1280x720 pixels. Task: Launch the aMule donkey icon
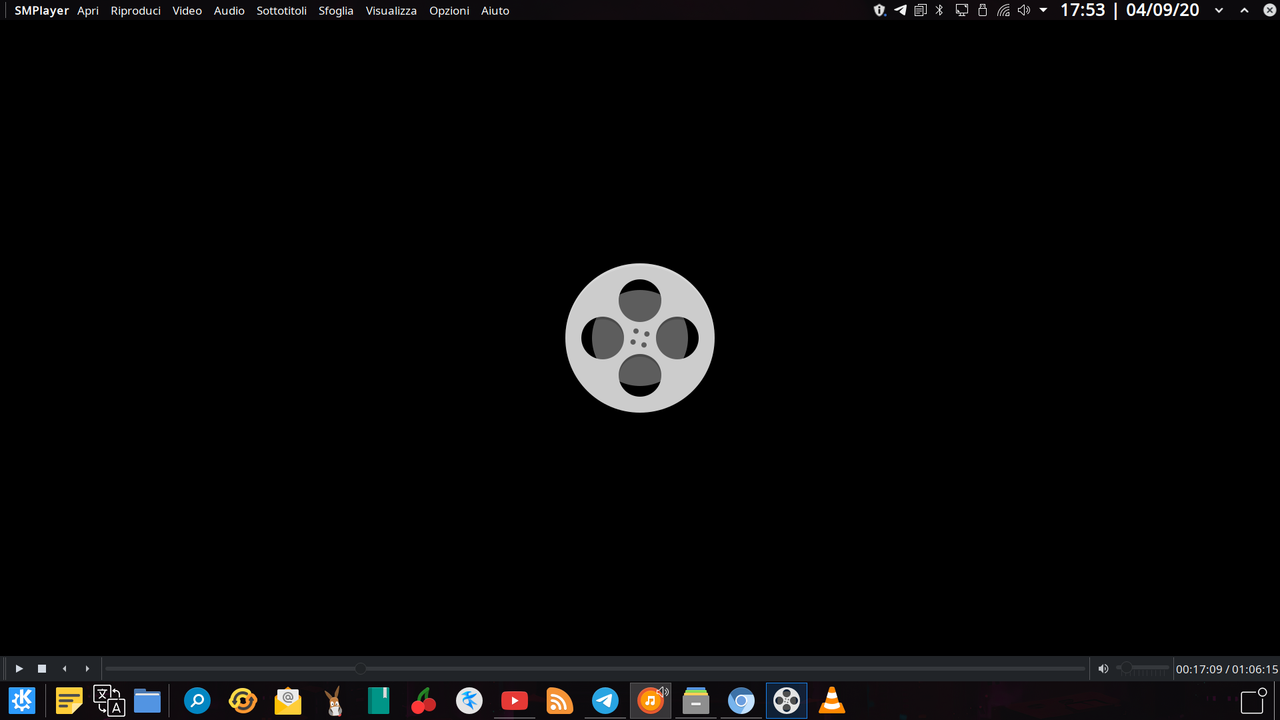[x=334, y=701]
